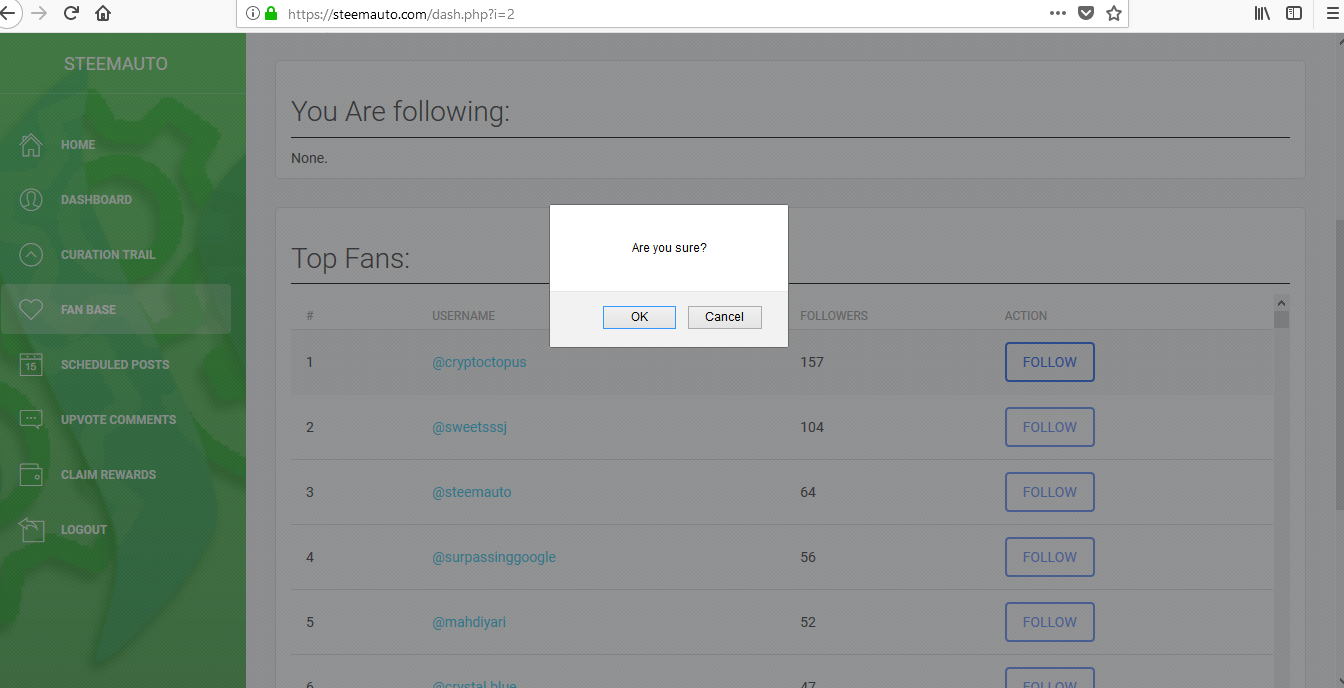Follow the user @cryptoctopus

(1049, 362)
